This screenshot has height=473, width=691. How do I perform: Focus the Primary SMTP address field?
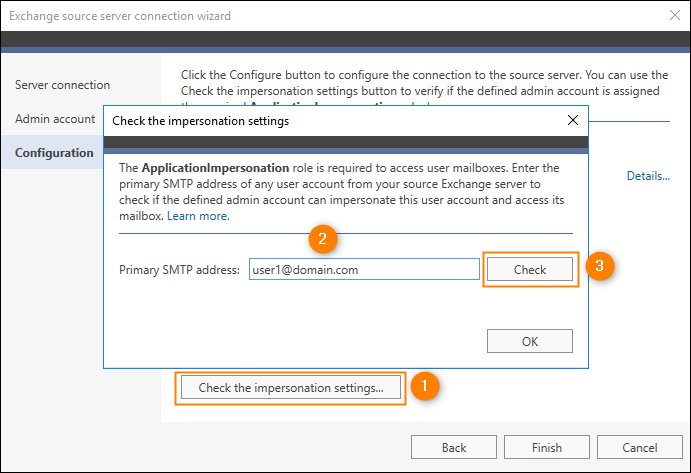click(364, 269)
